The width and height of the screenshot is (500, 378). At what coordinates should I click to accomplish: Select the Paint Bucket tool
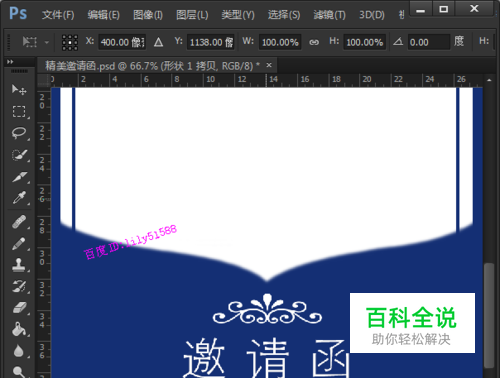tap(19, 329)
